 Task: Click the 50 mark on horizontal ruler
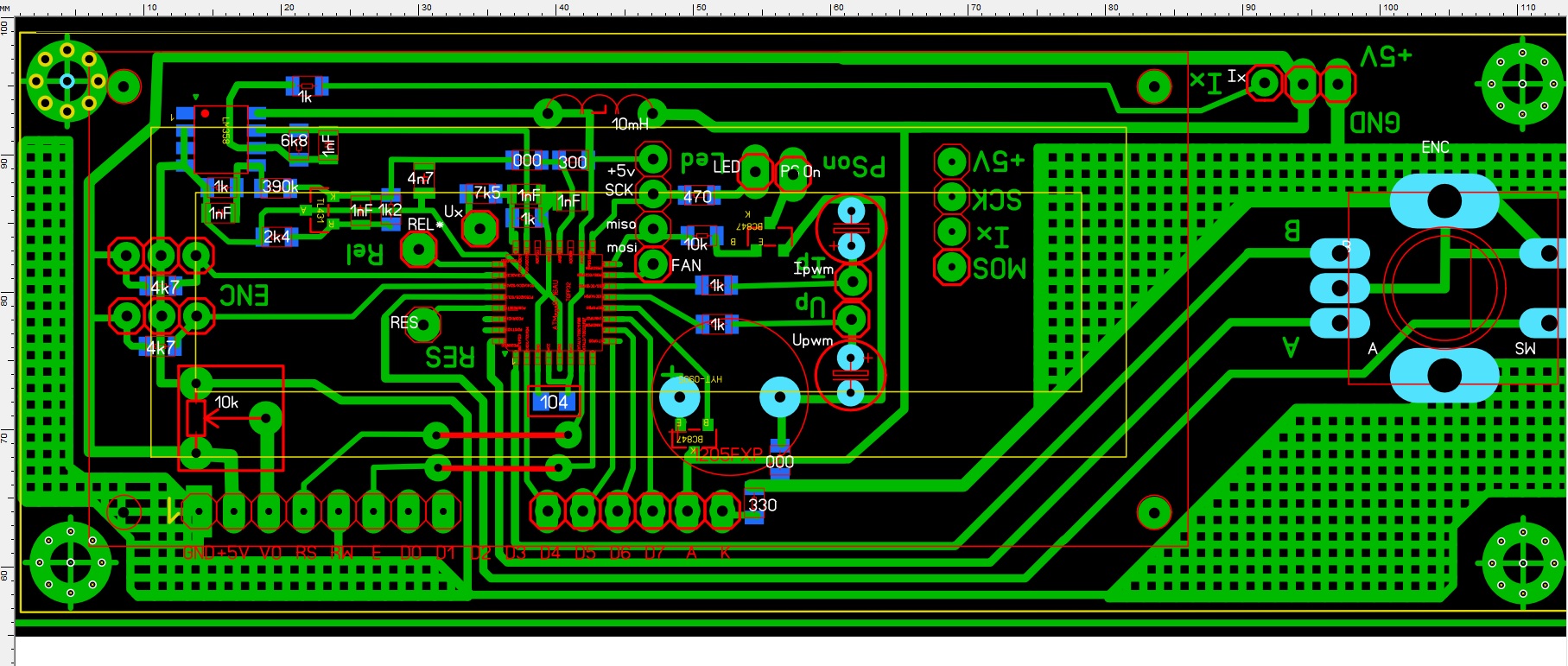point(701,8)
